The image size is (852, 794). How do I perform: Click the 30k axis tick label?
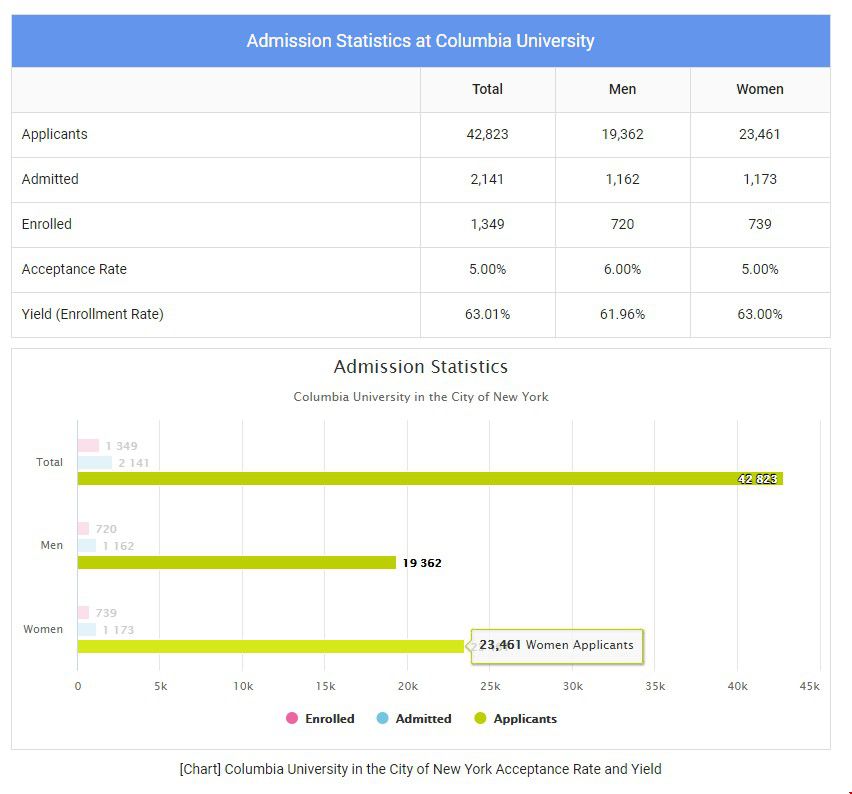[573, 686]
